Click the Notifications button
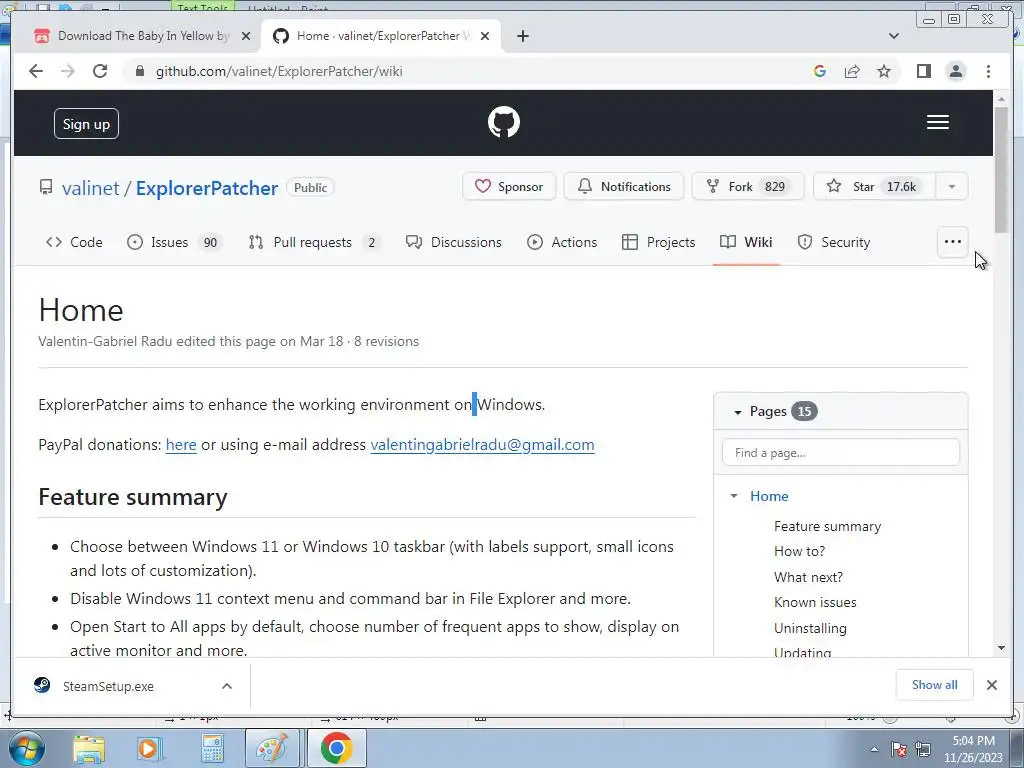The height and width of the screenshot is (768, 1024). pyautogui.click(x=624, y=187)
